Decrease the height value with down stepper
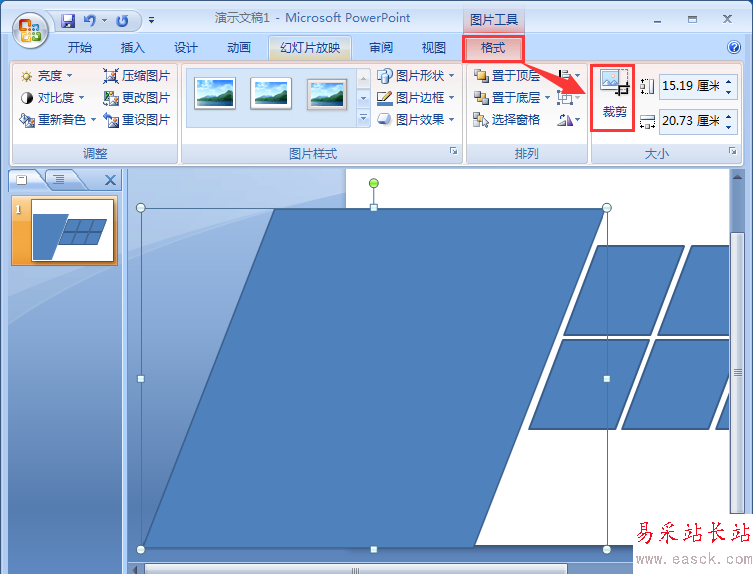The height and width of the screenshot is (574, 753). [729, 92]
